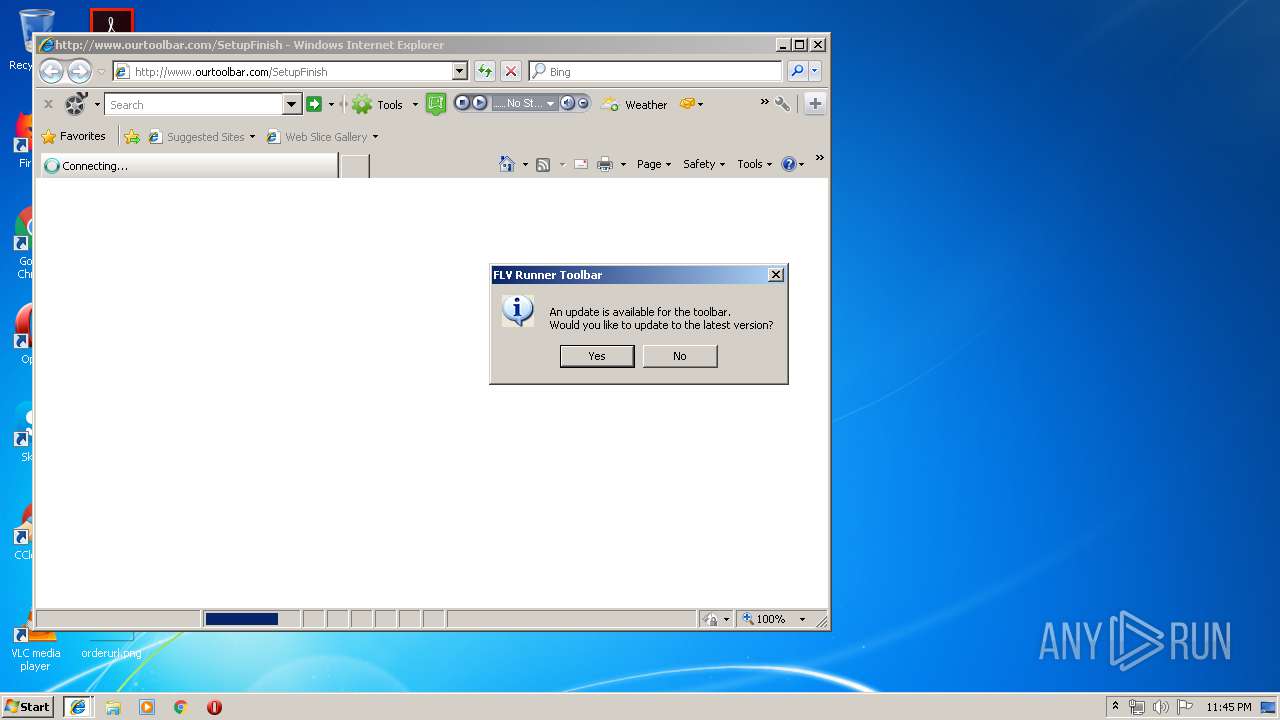Expand the Print dropdown arrow
Viewport: 1280px width, 720px height.
pyautogui.click(x=623, y=165)
